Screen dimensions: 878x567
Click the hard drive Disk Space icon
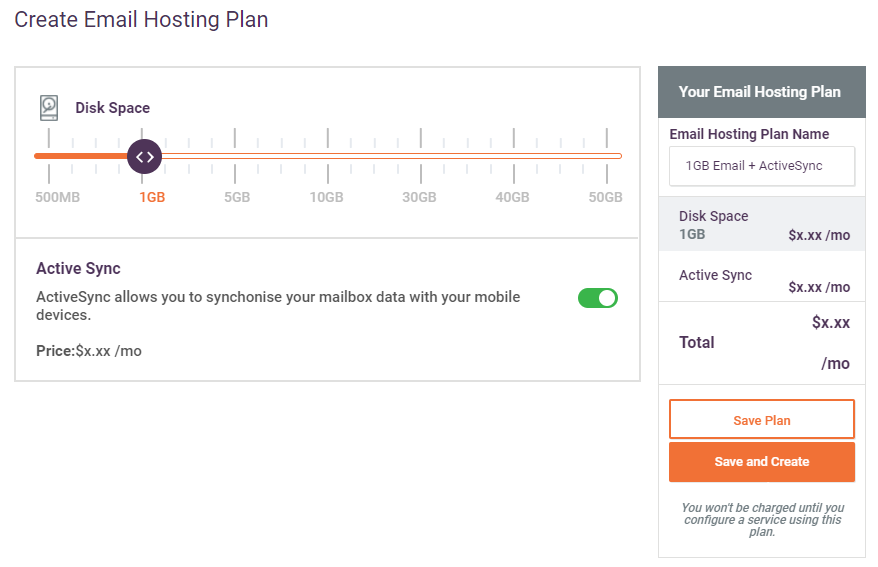coord(49,107)
